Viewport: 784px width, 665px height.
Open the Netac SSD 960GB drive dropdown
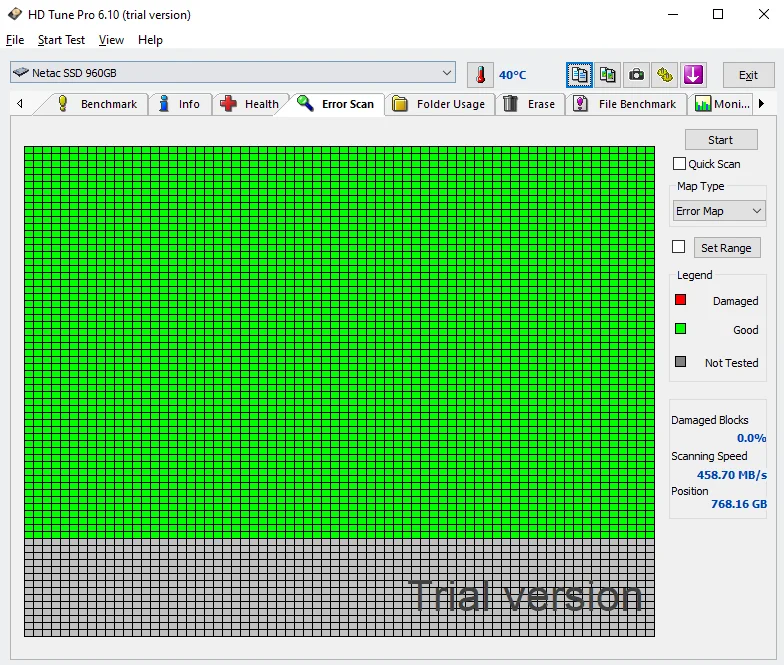[x=233, y=73]
